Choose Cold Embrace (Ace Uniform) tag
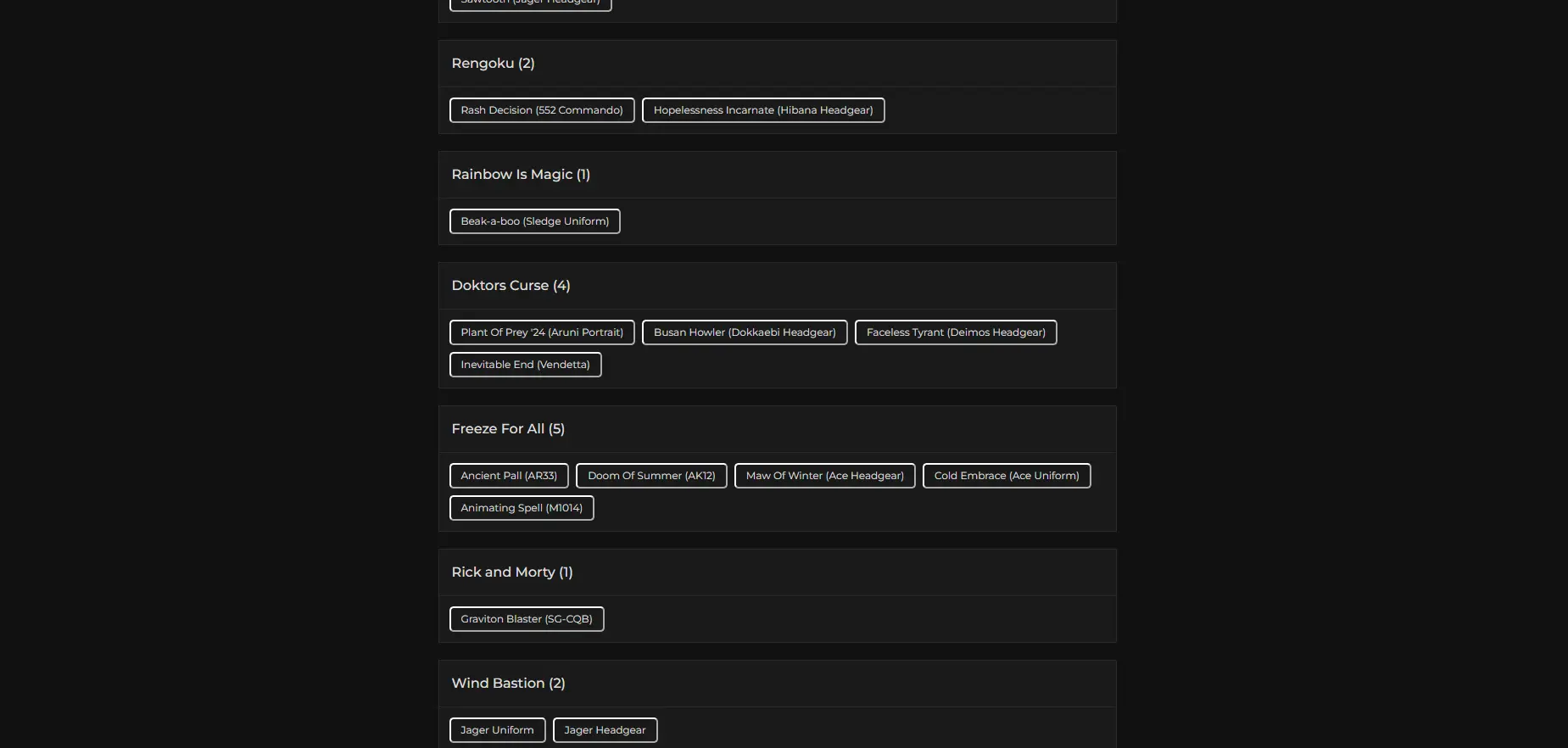 click(1007, 476)
